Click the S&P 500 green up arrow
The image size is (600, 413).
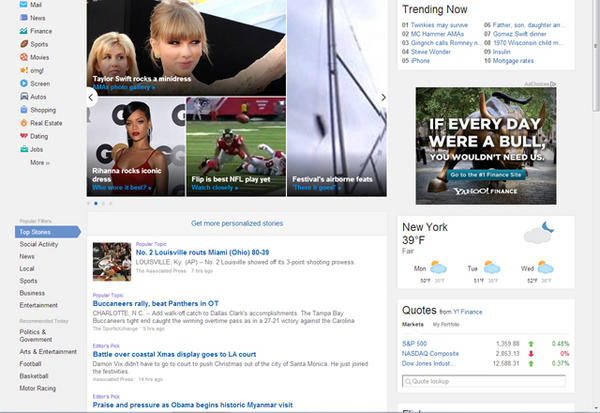(x=531, y=344)
